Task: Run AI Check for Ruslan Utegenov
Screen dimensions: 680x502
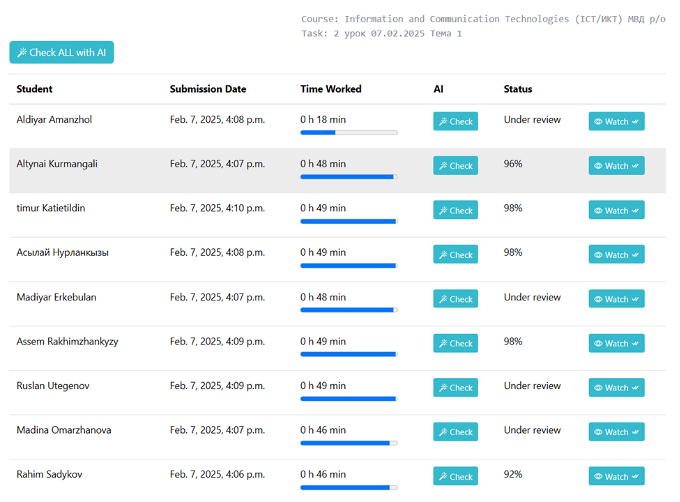Action: point(455,388)
